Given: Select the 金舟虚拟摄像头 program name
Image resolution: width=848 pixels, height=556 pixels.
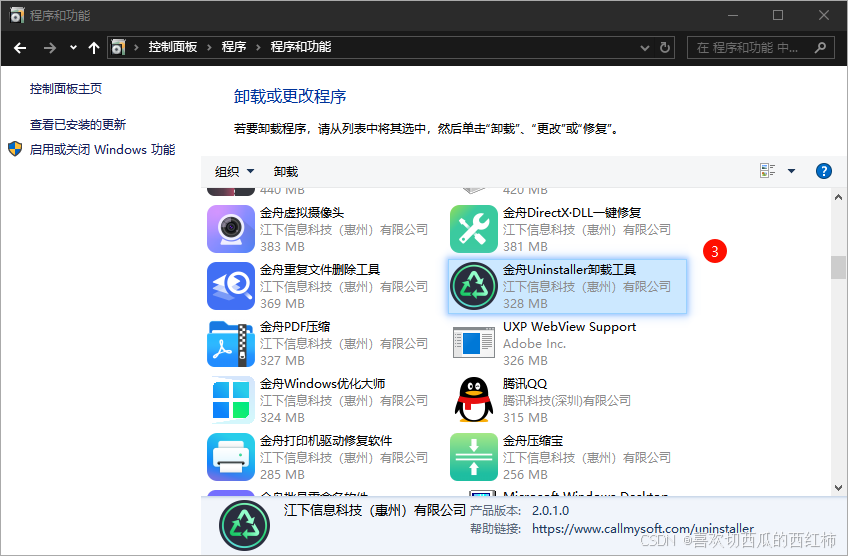Looking at the screenshot, I should [302, 213].
